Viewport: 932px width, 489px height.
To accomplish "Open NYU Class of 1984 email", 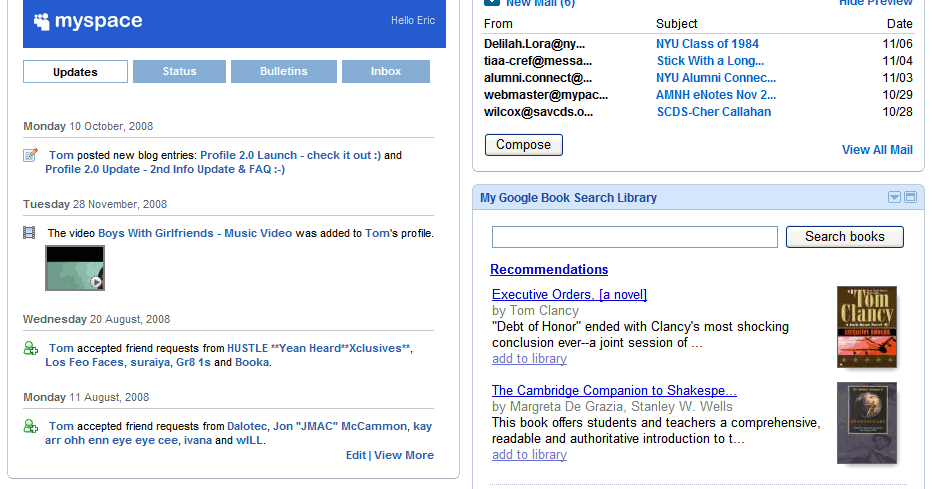I will click(707, 44).
